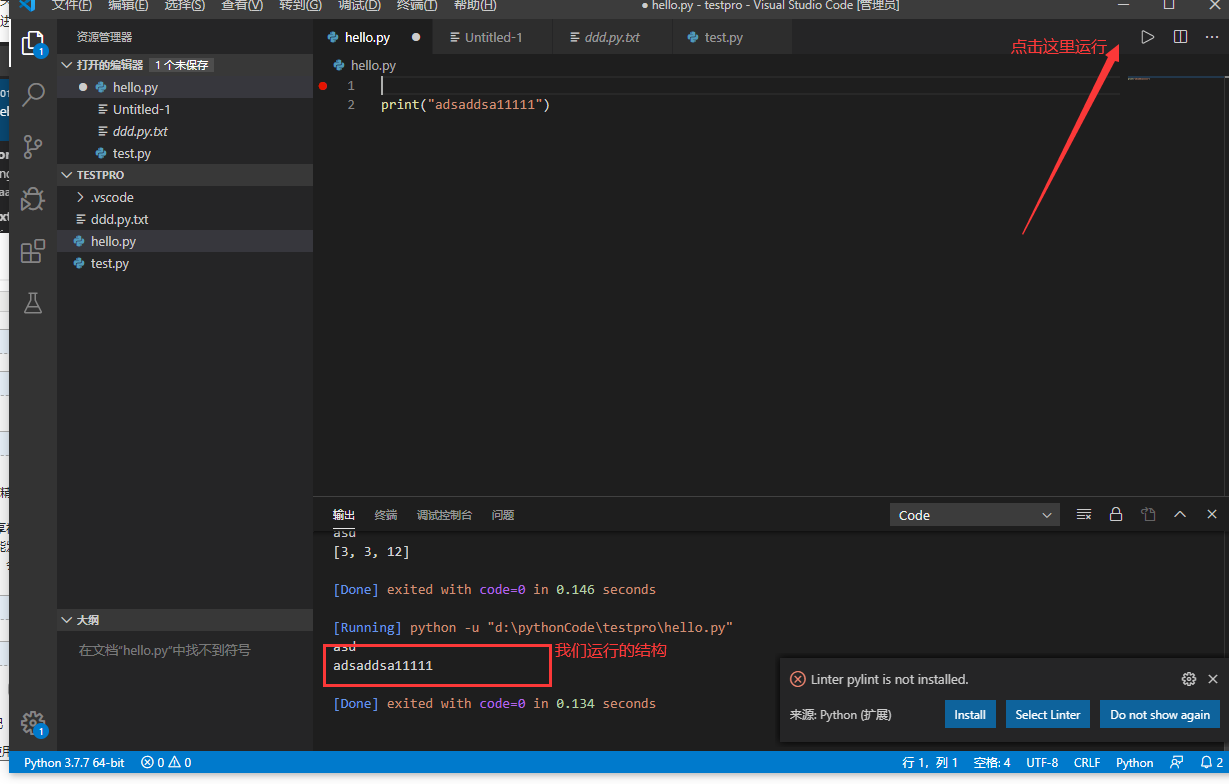Screen dimensions: 1229x784
Task: Change encoding via UTF-8 status item
Action: pos(1042,762)
